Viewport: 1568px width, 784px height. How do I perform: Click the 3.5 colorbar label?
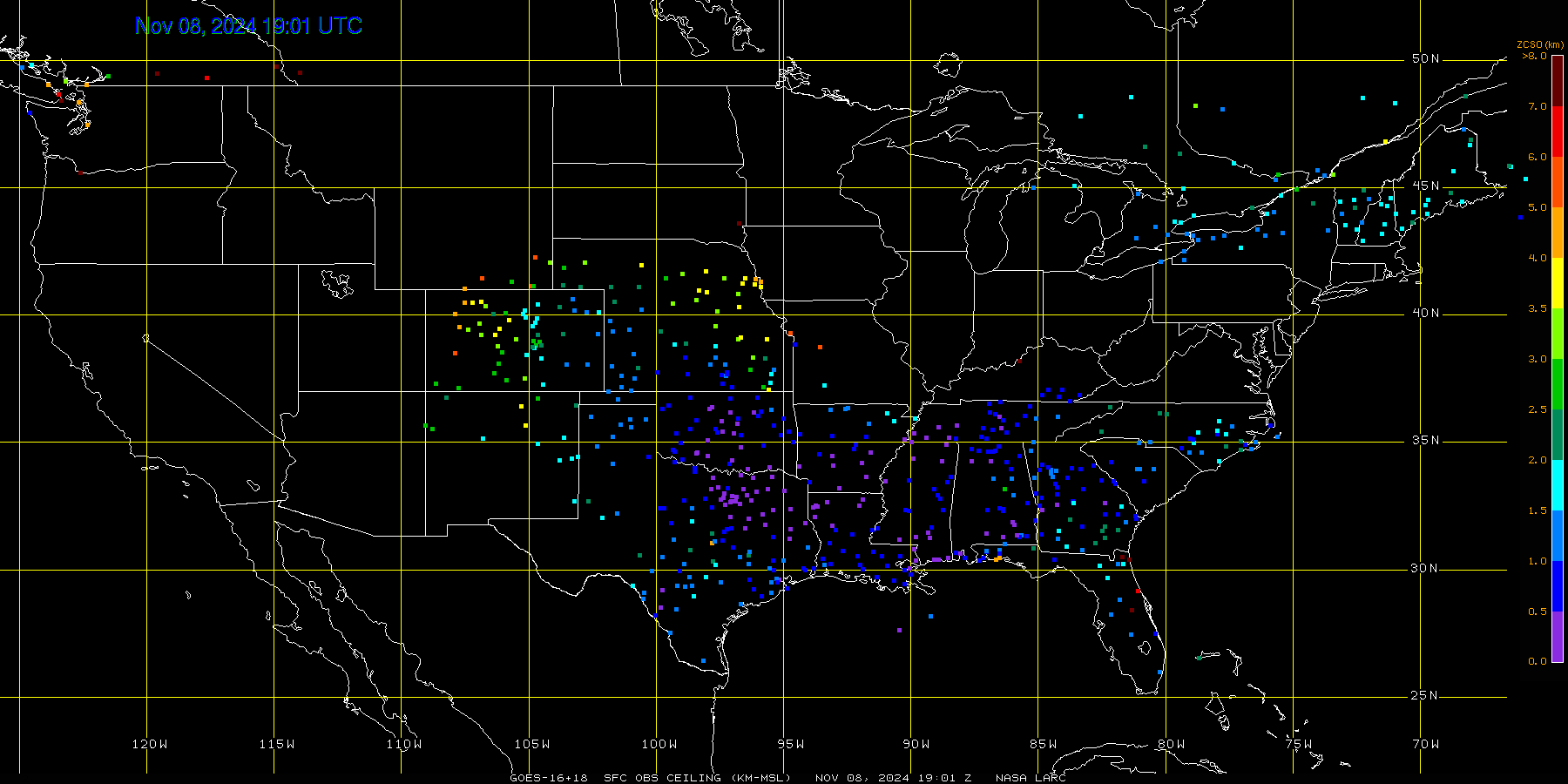point(1538,308)
